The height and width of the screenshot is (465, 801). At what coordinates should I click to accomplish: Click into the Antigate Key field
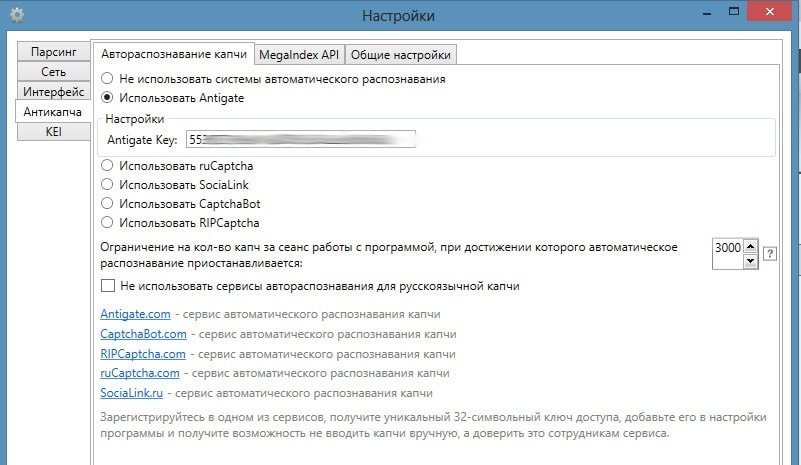coord(300,139)
